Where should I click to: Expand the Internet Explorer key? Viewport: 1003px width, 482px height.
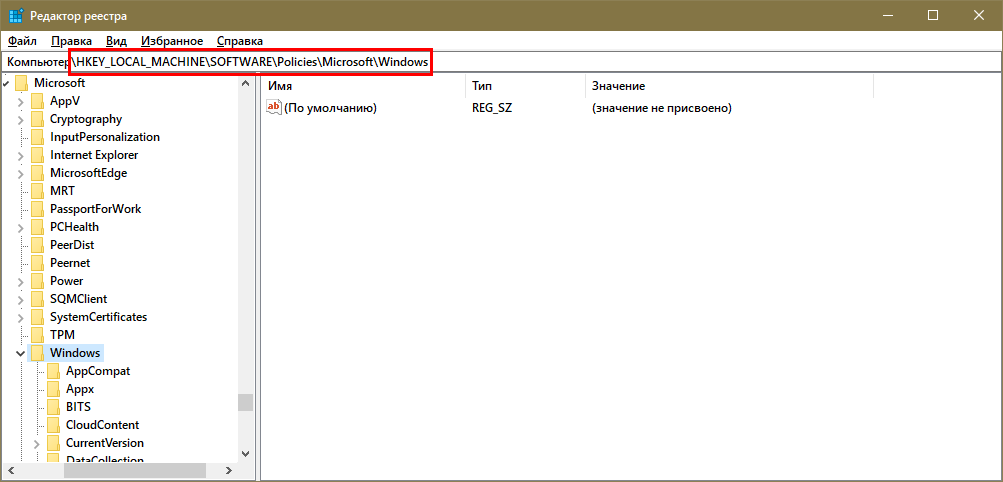[x=21, y=155]
